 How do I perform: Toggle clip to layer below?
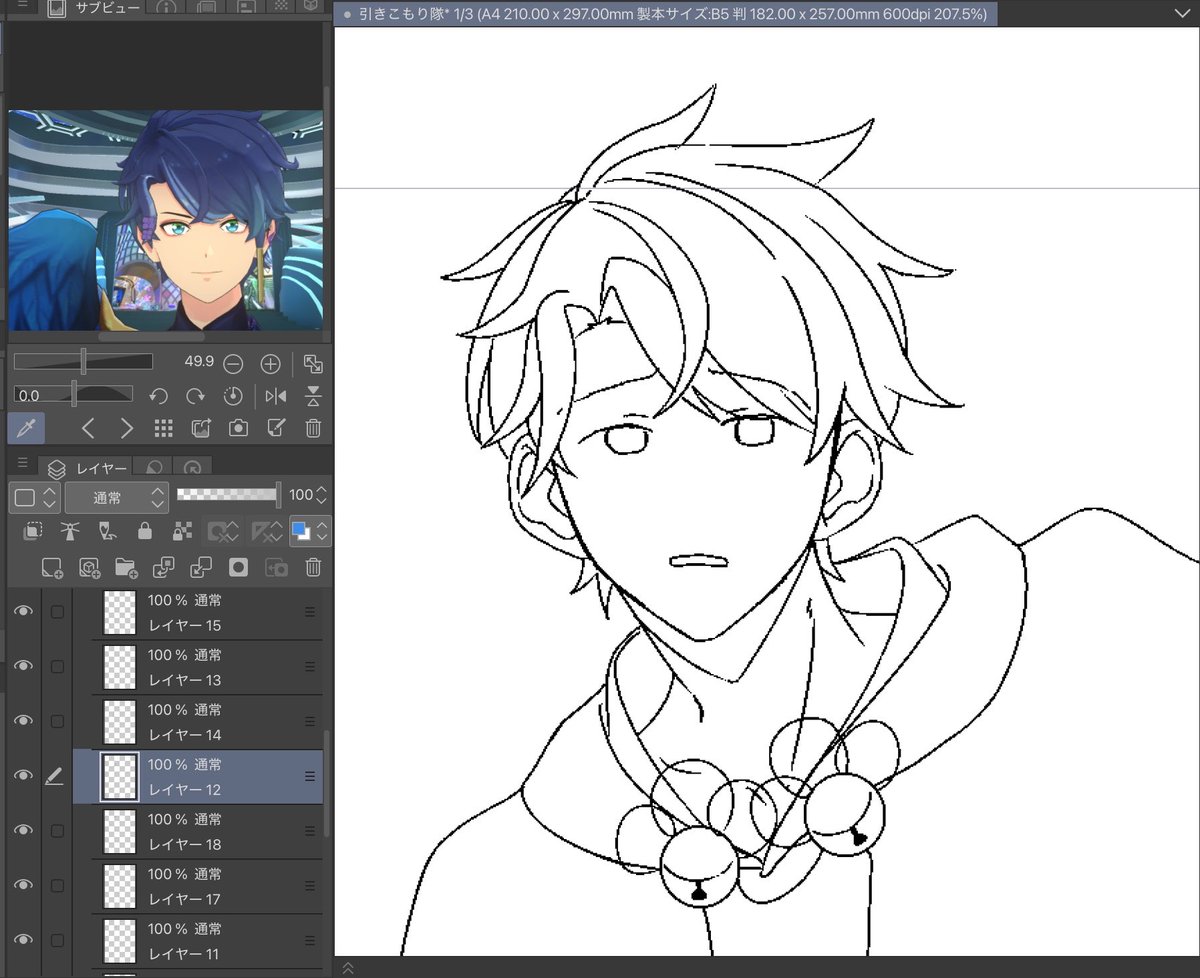pyautogui.click(x=33, y=531)
